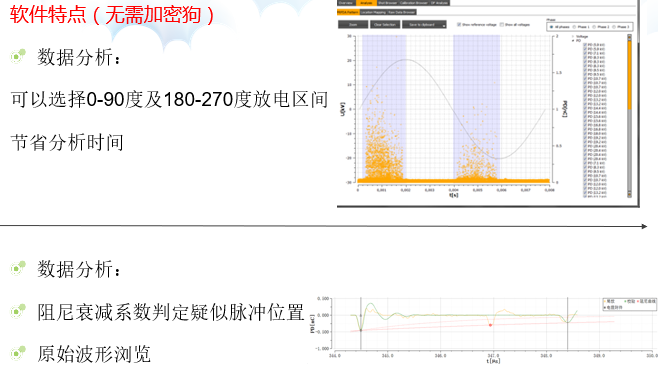Click the scrollbar down arrow in the PD list

tap(629, 194)
